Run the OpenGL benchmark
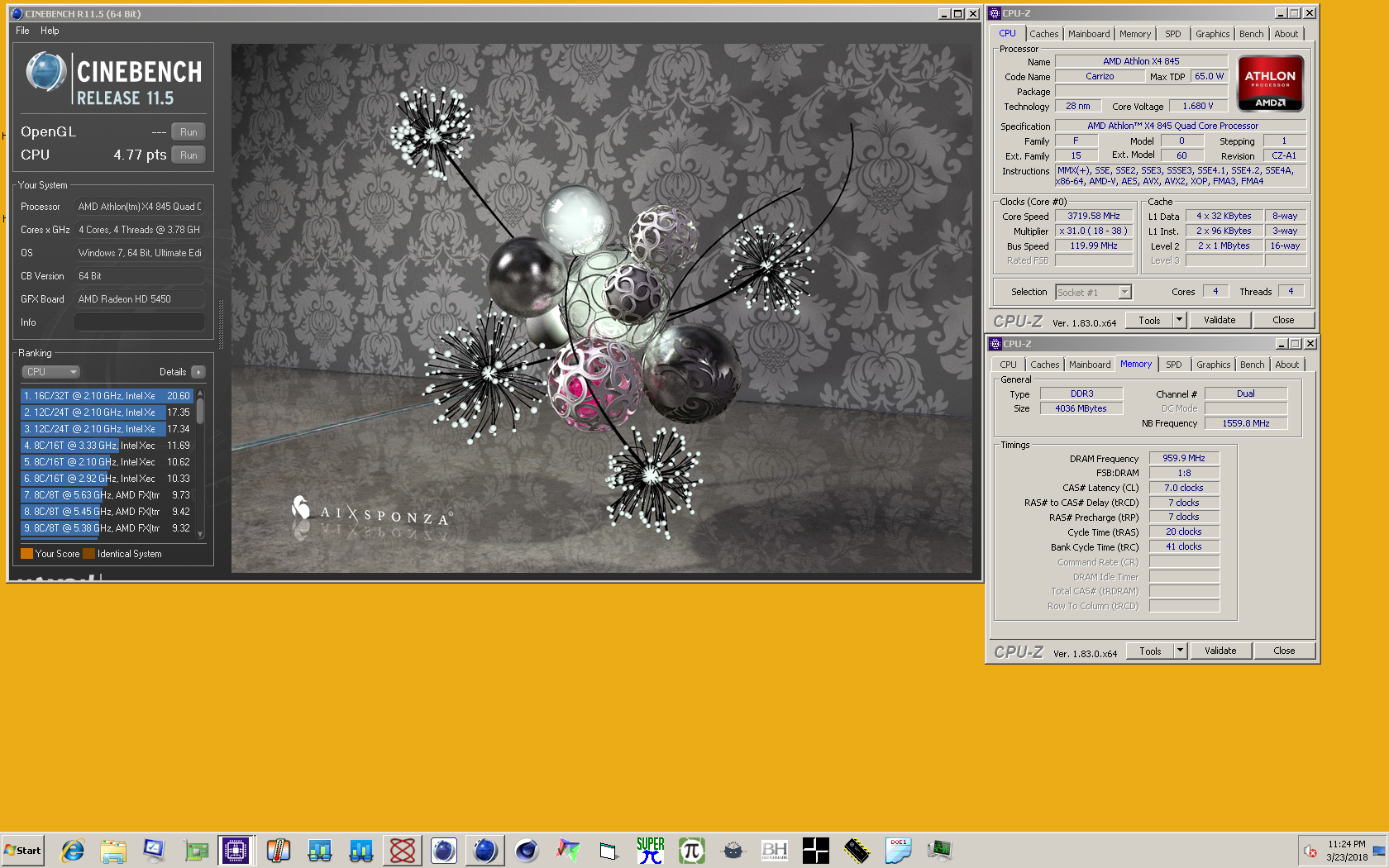1389x868 pixels. (189, 132)
